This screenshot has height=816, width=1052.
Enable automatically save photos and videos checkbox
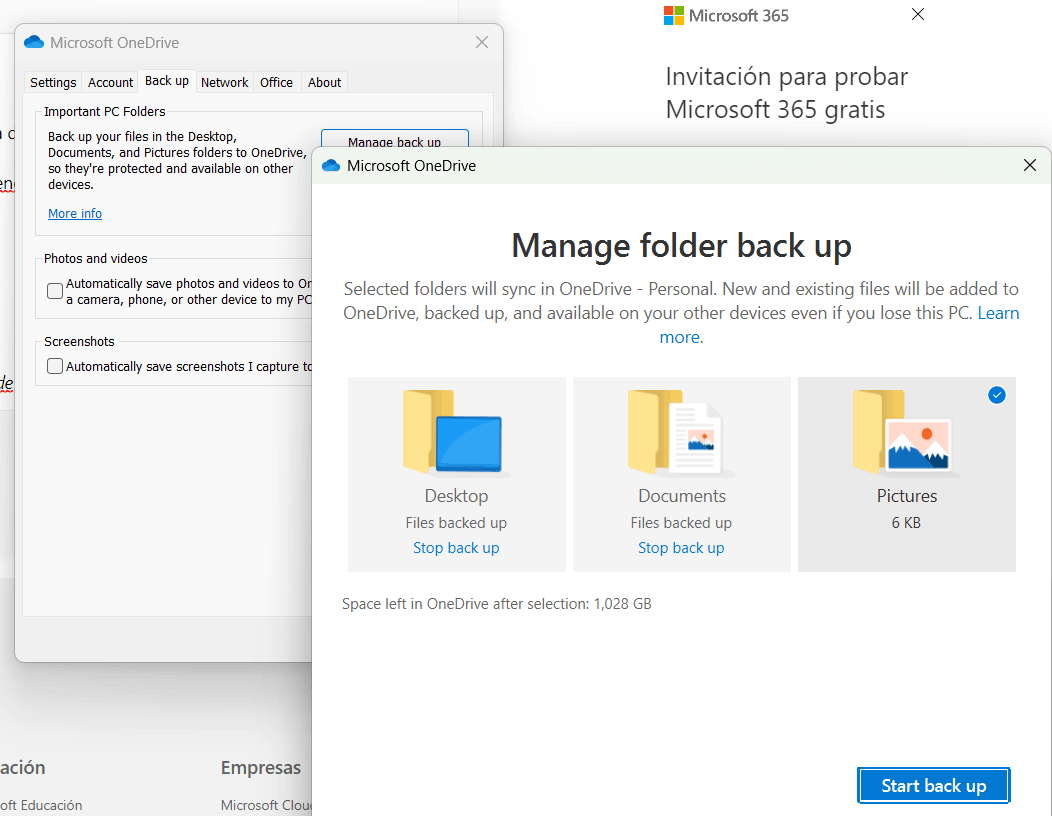point(55,291)
